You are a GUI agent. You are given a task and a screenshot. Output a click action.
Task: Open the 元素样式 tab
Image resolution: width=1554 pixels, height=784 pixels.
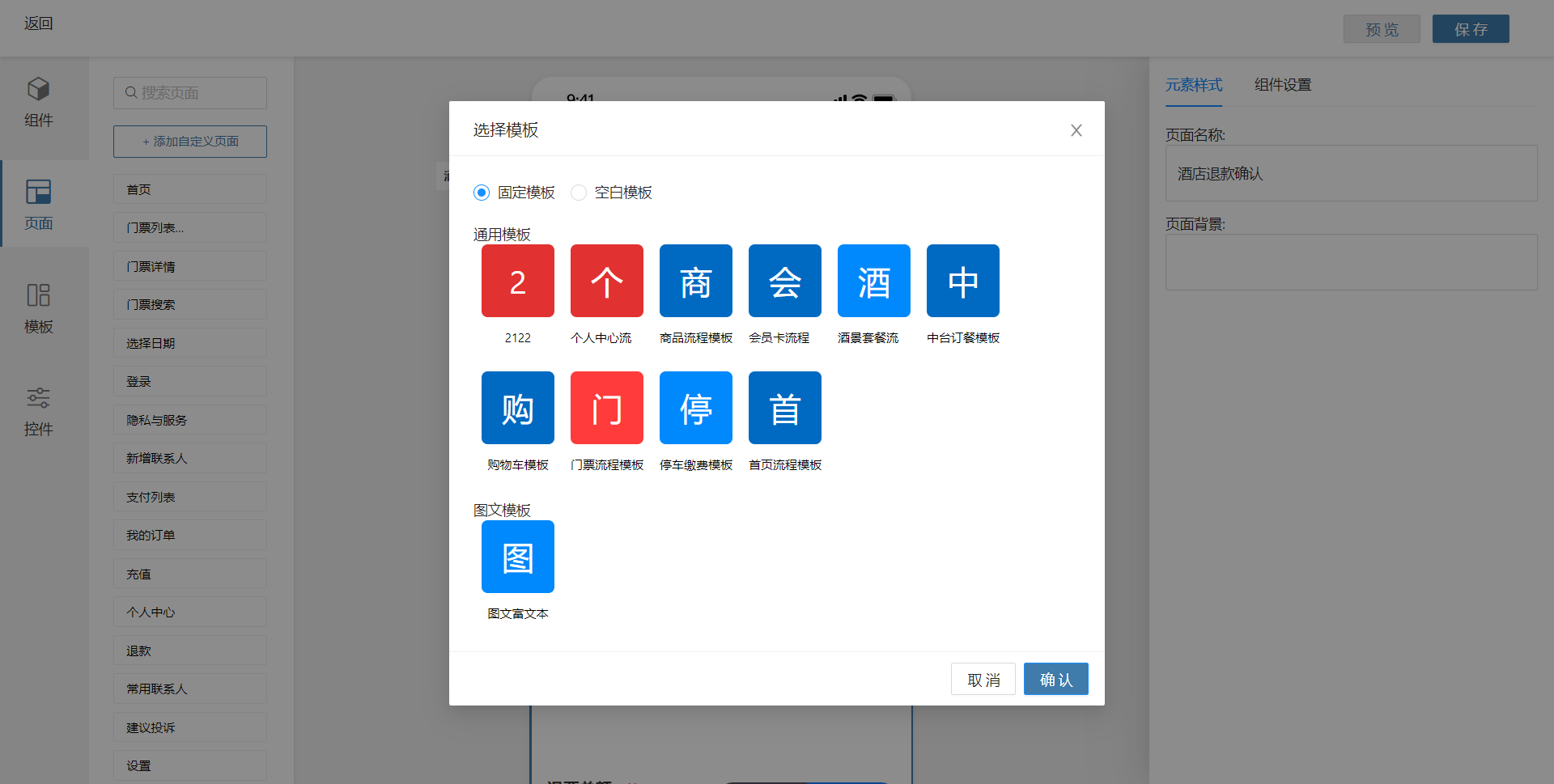pos(1194,85)
